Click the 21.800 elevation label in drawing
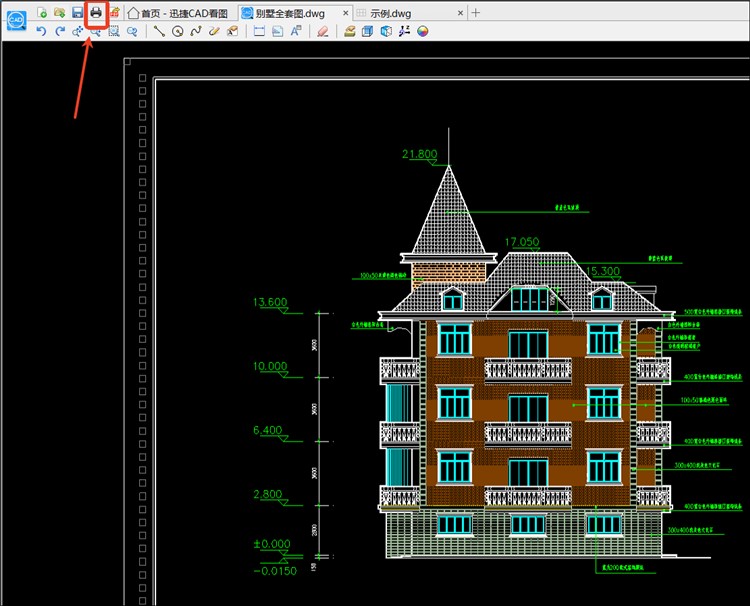The height and width of the screenshot is (606, 750). point(420,154)
